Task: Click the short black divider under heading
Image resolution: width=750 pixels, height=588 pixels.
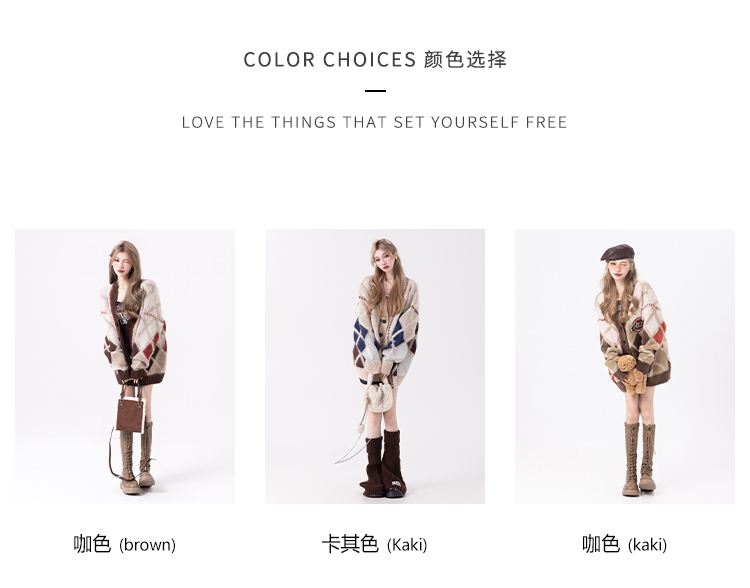Action: click(375, 90)
